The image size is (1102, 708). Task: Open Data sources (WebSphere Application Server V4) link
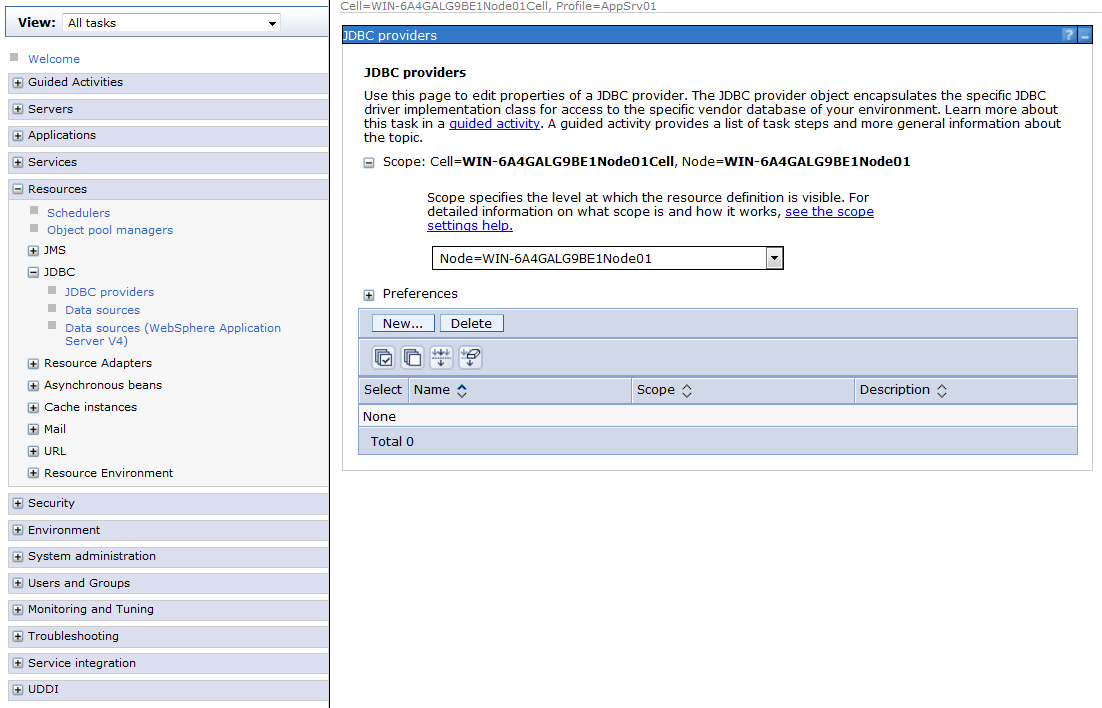173,334
